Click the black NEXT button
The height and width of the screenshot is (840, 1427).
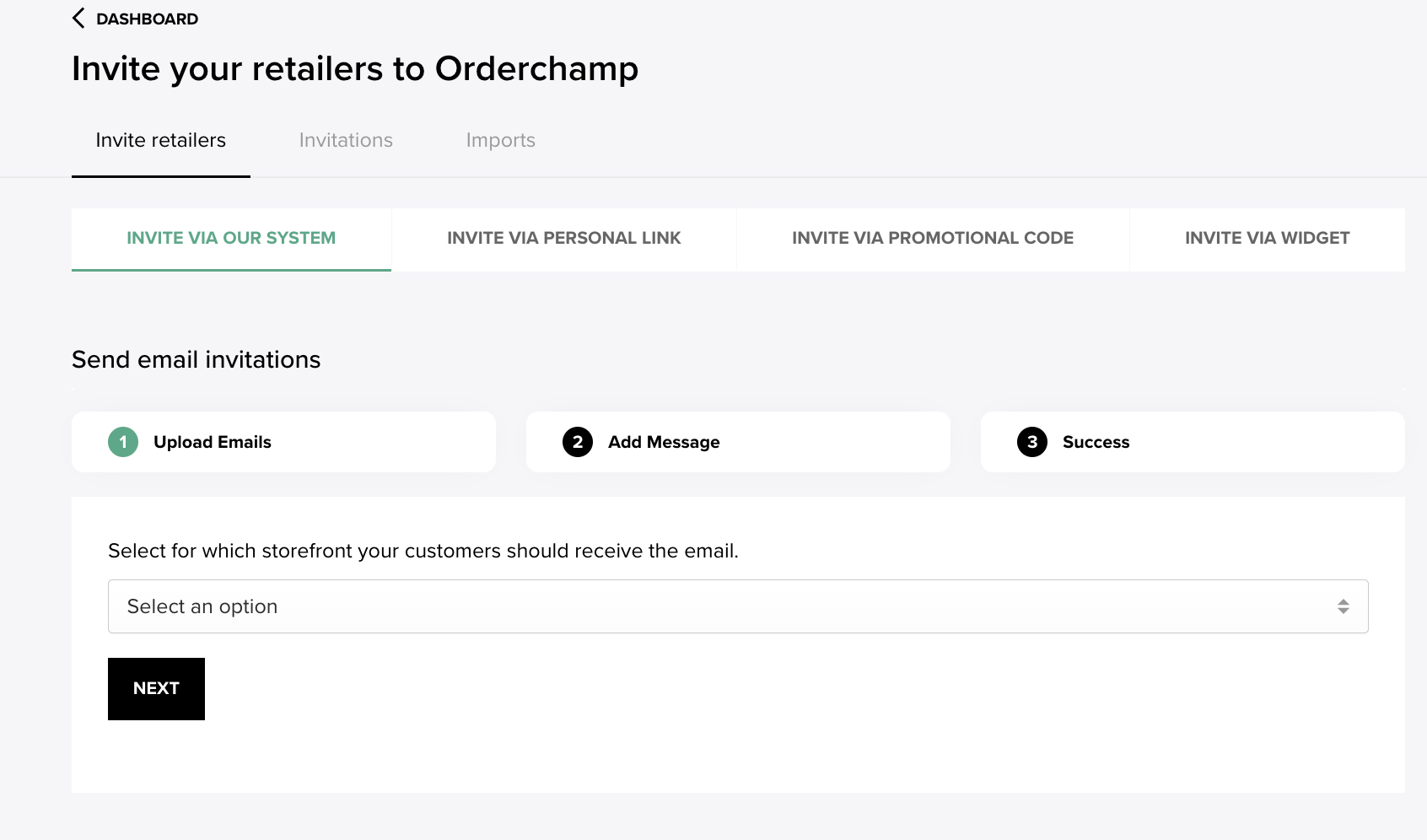pos(156,689)
